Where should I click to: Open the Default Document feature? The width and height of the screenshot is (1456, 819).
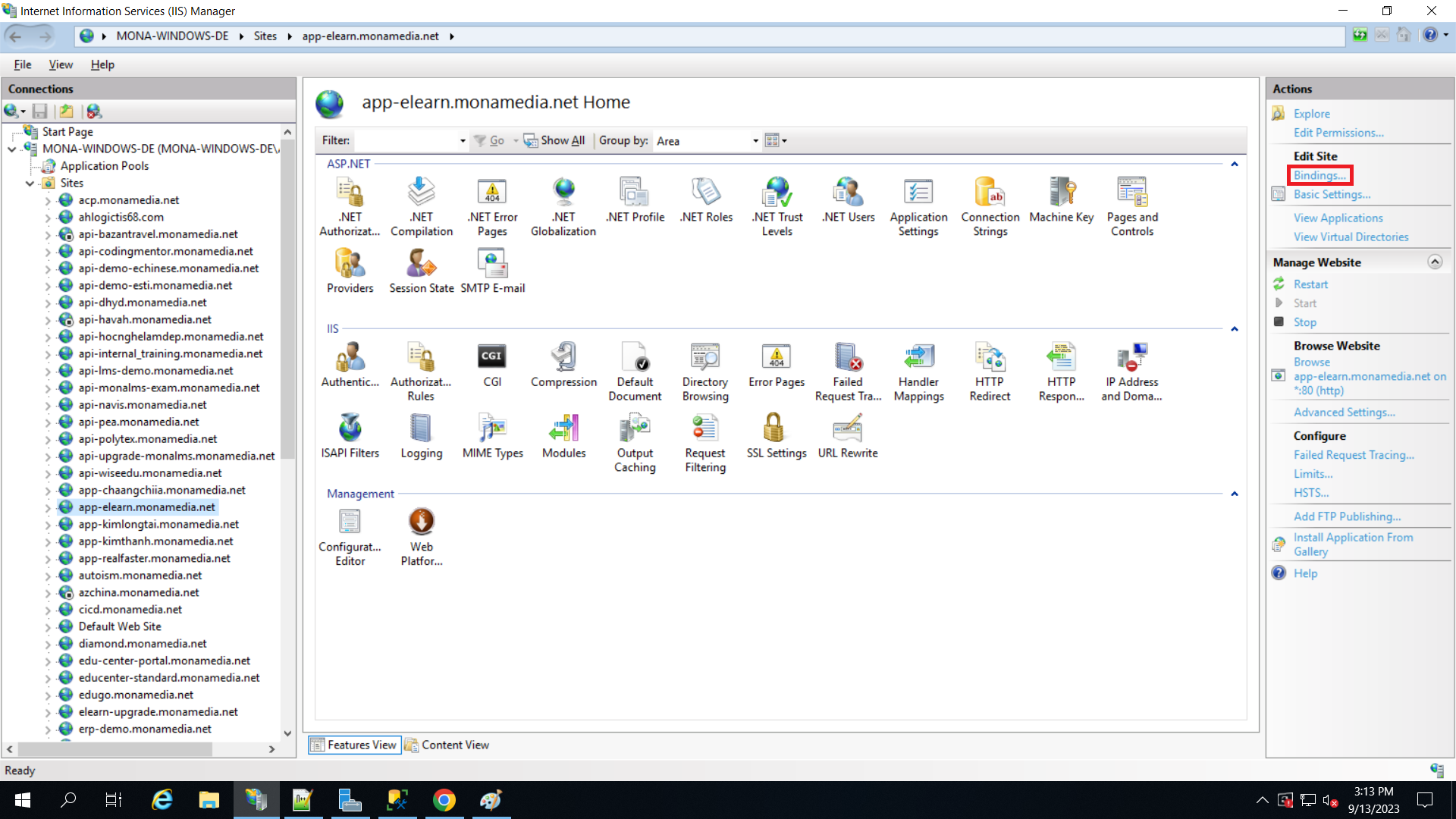pyautogui.click(x=635, y=372)
